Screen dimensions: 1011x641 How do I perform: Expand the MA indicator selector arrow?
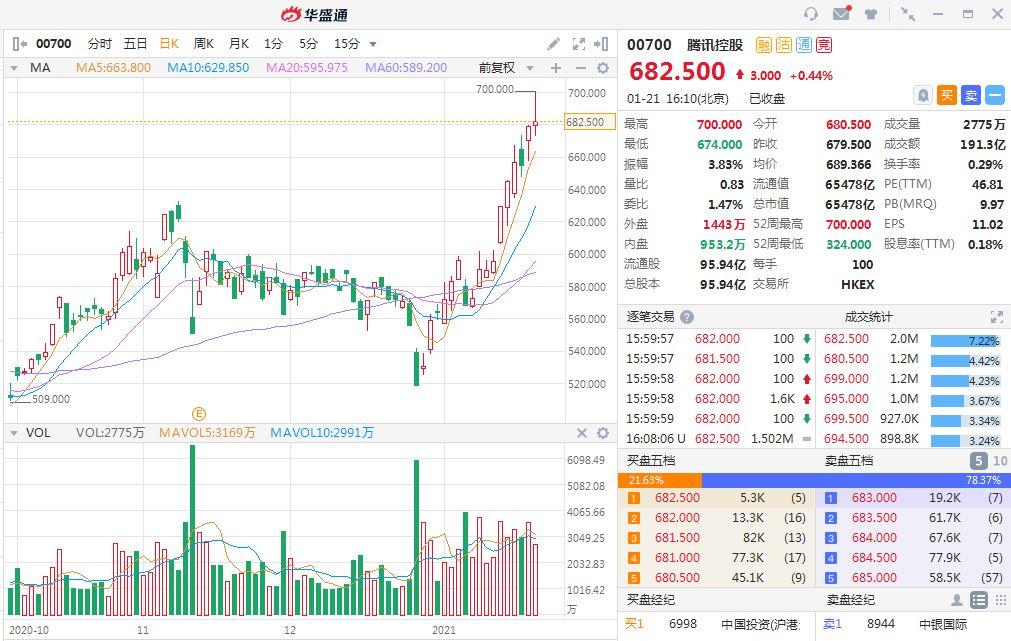pyautogui.click(x=14, y=68)
